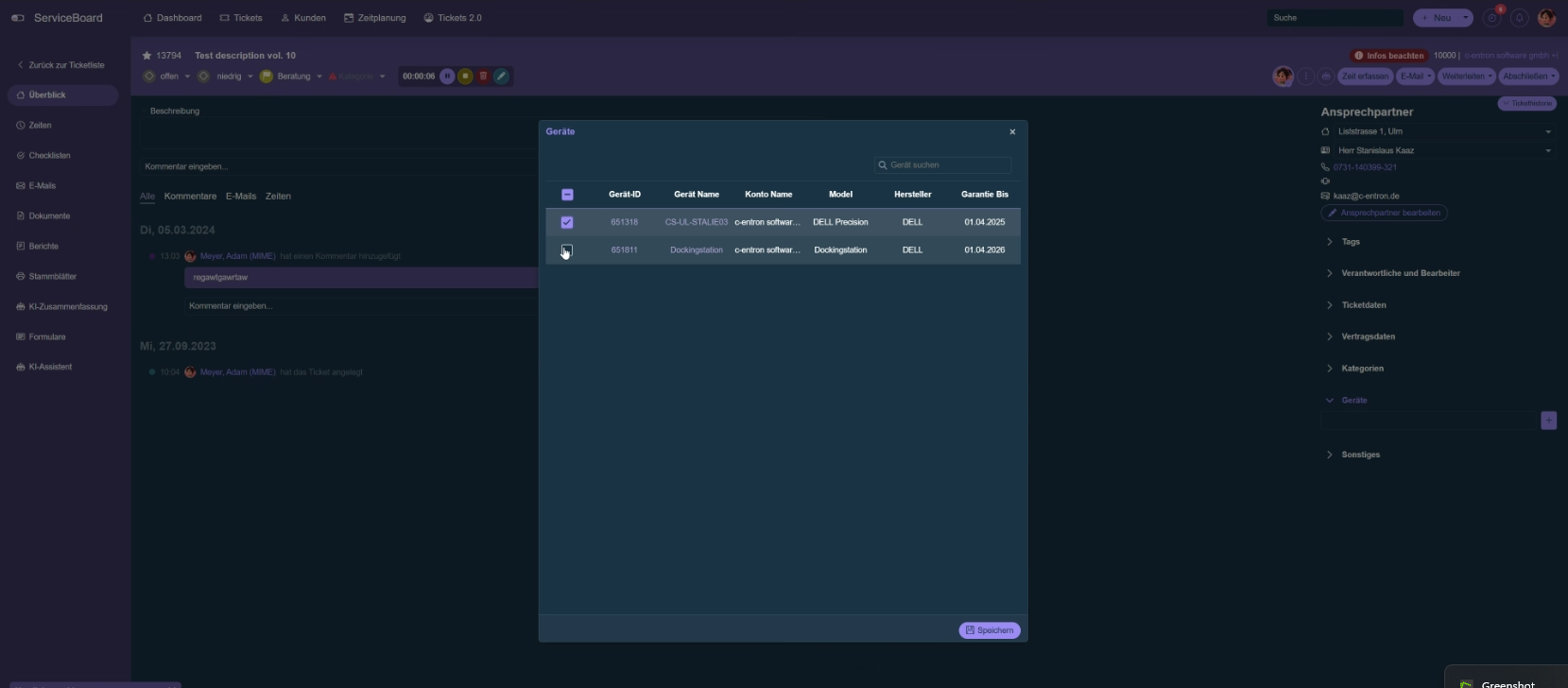Image resolution: width=1568 pixels, height=688 pixels.
Task: Open Zeitplanung in the top menu
Action: (x=374, y=18)
